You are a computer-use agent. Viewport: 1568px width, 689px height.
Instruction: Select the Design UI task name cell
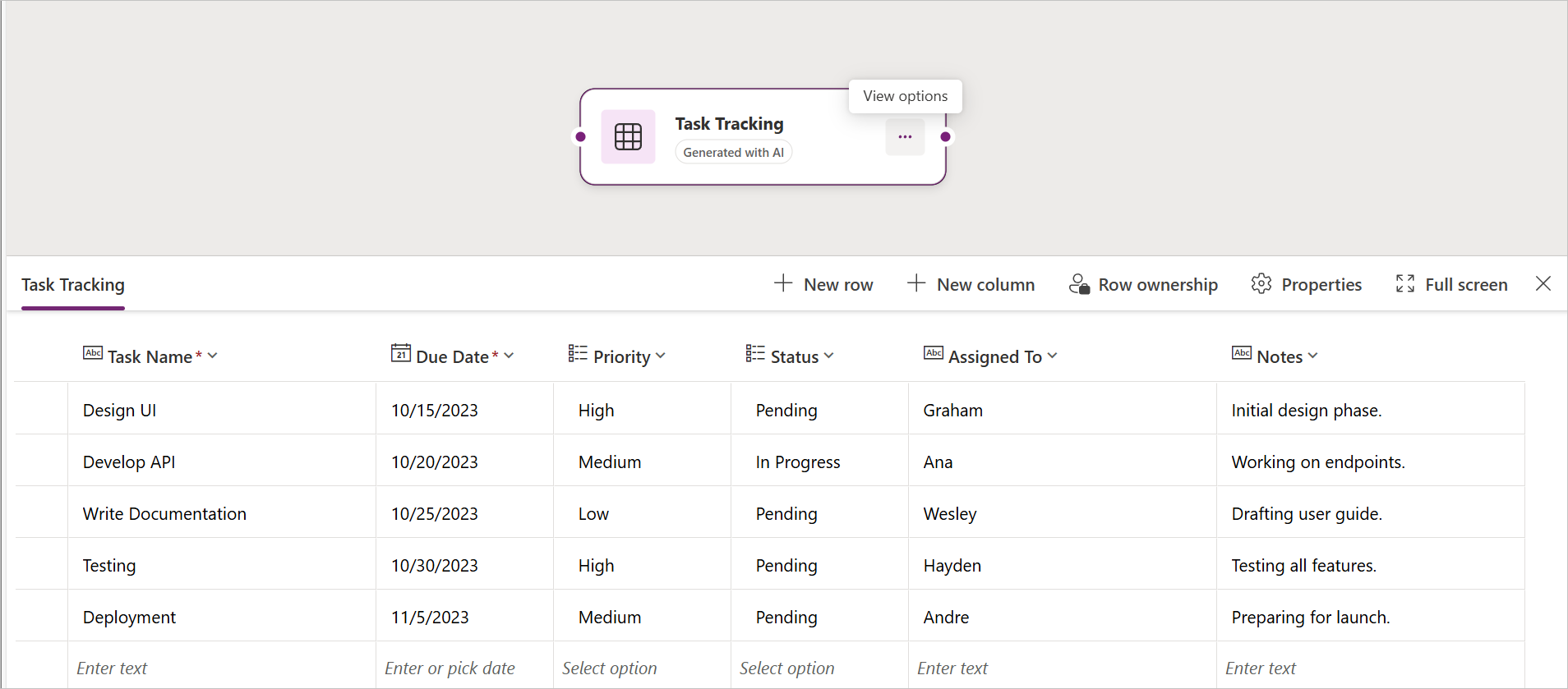coord(222,410)
